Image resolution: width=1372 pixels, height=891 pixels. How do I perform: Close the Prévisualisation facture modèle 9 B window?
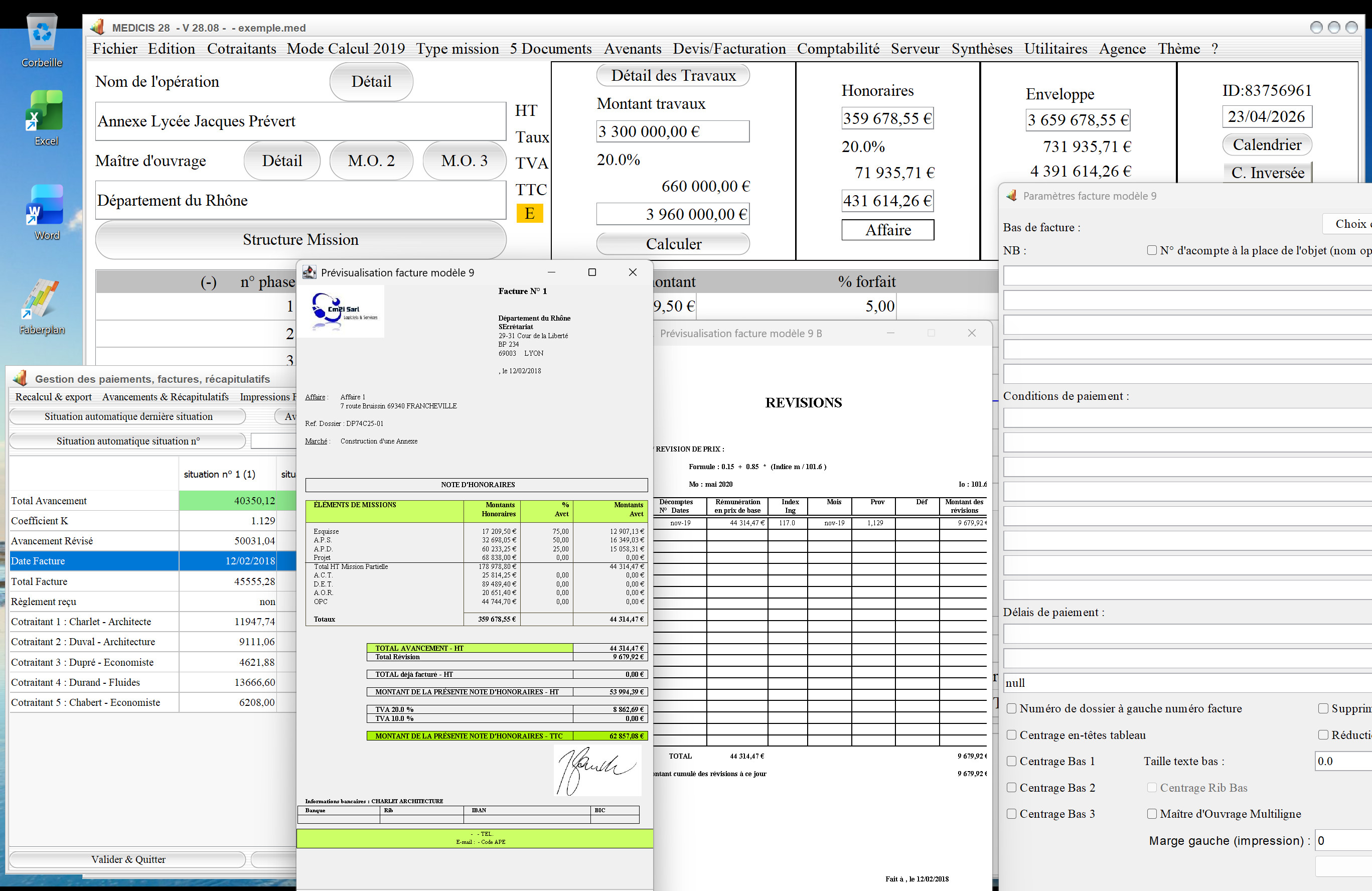coord(971,333)
